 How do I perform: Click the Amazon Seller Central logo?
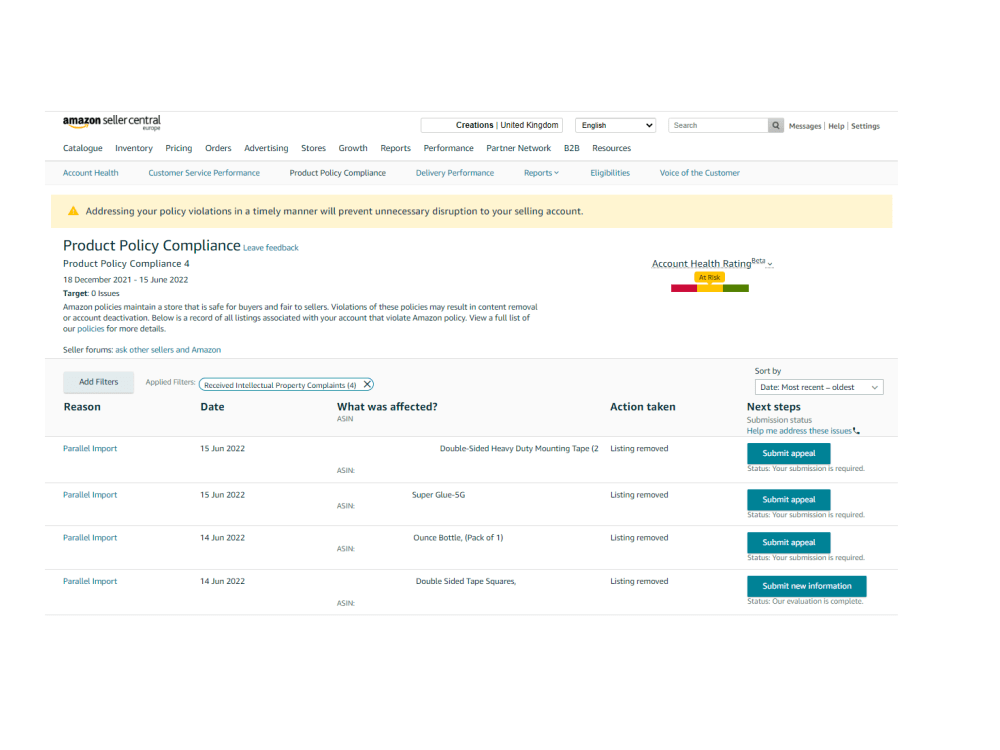tap(112, 122)
